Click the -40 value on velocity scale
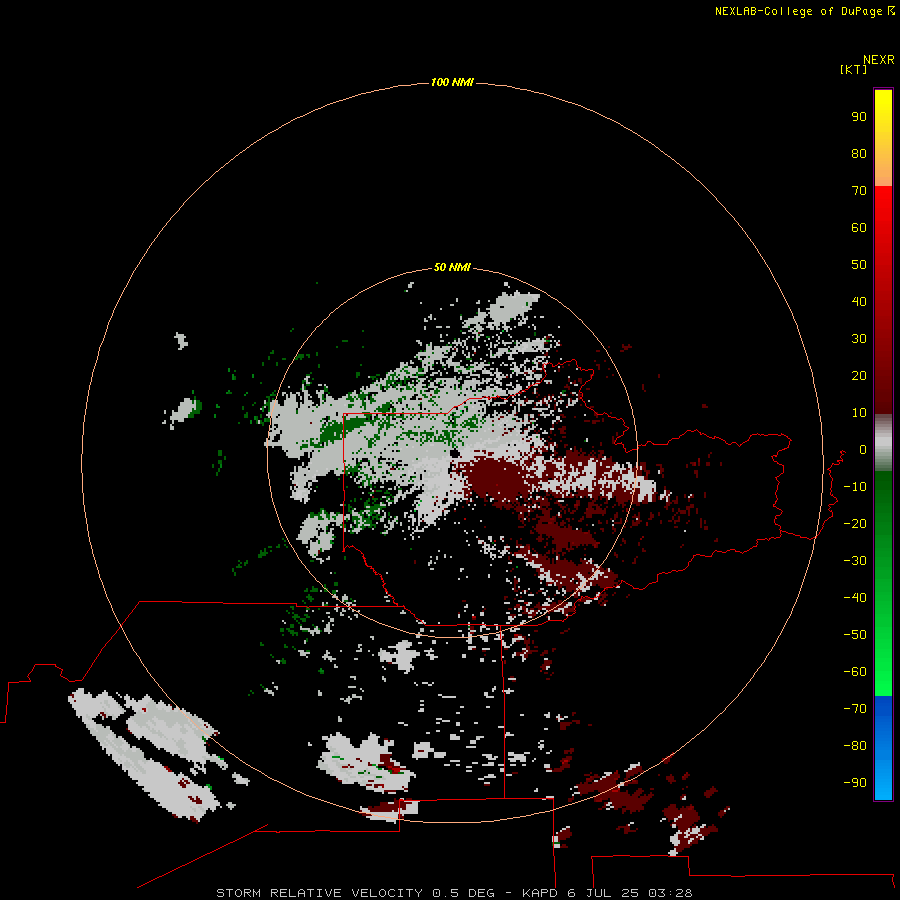Screen dimensions: 900x900 point(855,598)
